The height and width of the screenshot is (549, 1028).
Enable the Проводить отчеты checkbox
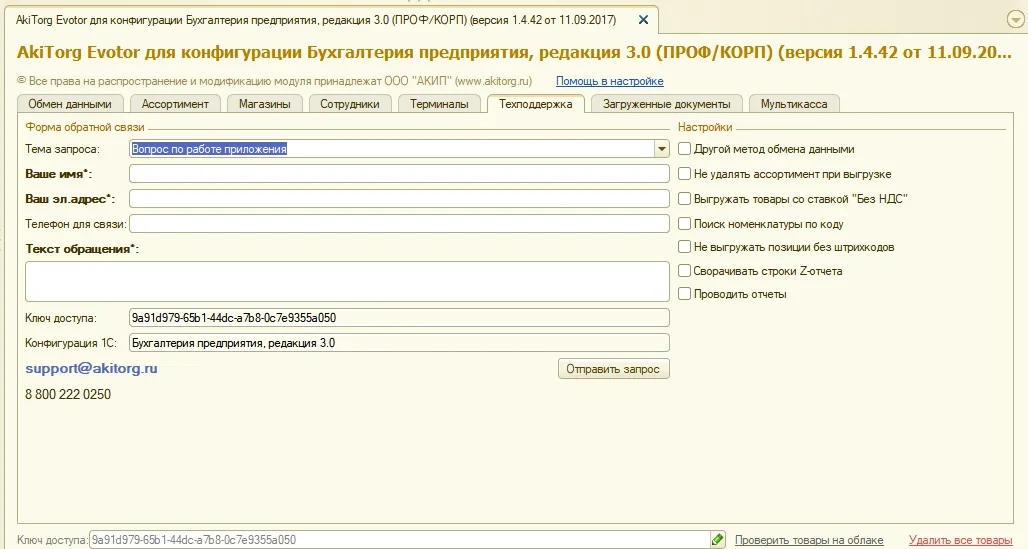[x=685, y=294]
